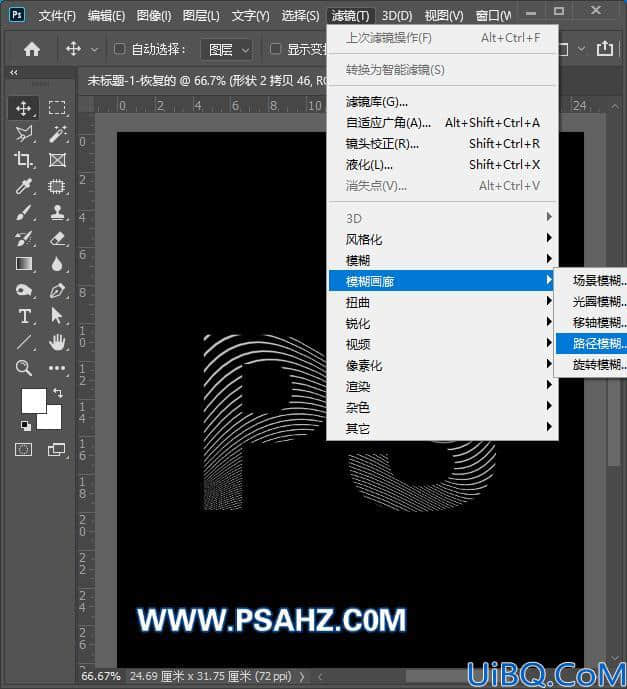Open the 编辑(E) menu
The image size is (627, 689).
click(x=106, y=16)
